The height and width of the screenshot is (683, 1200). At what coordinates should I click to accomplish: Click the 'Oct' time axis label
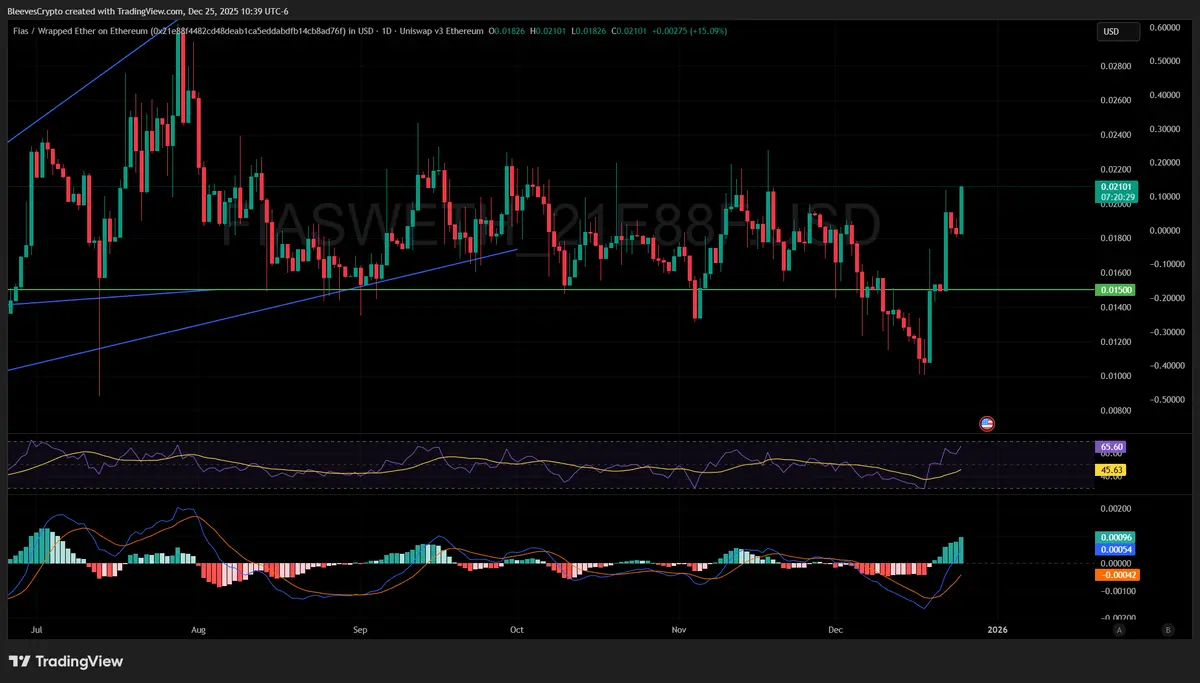click(517, 631)
